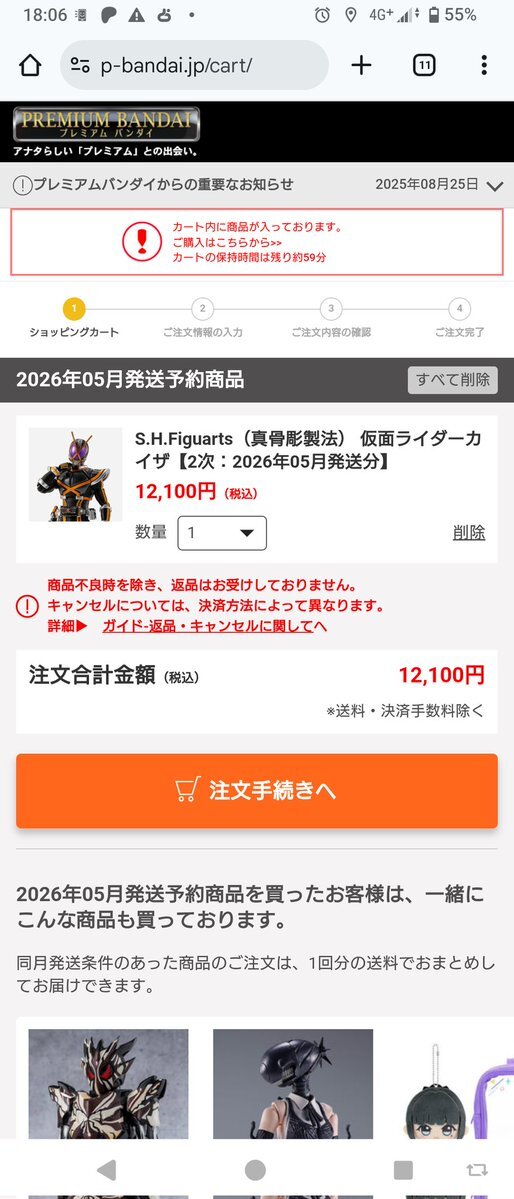Select step 2 ご注文情報の入力

tap(203, 319)
